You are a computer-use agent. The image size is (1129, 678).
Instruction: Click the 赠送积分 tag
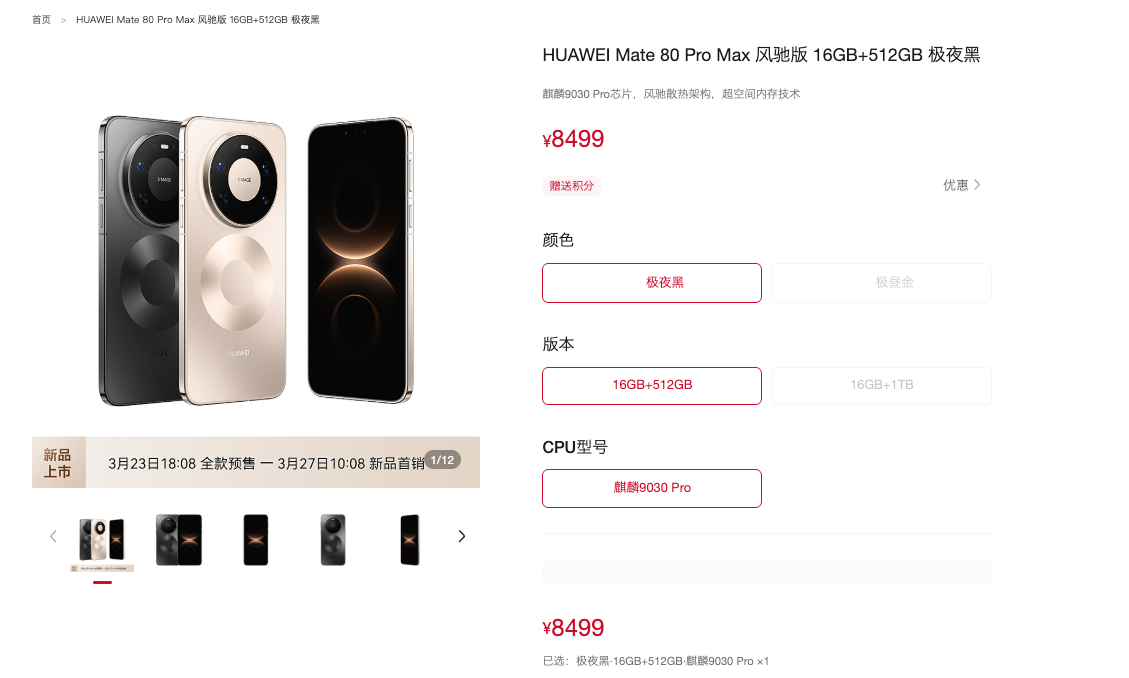pos(572,186)
